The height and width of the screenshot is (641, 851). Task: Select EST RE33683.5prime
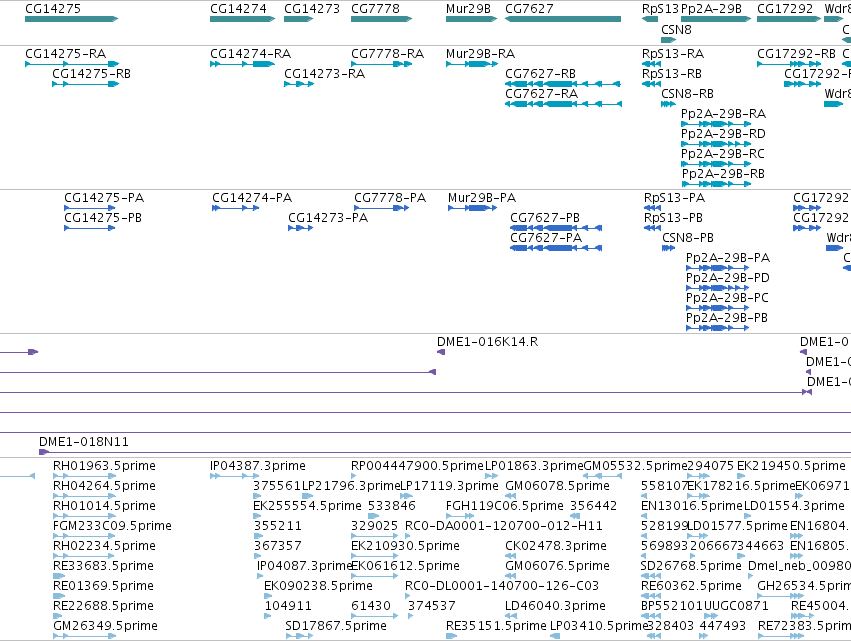point(103,567)
